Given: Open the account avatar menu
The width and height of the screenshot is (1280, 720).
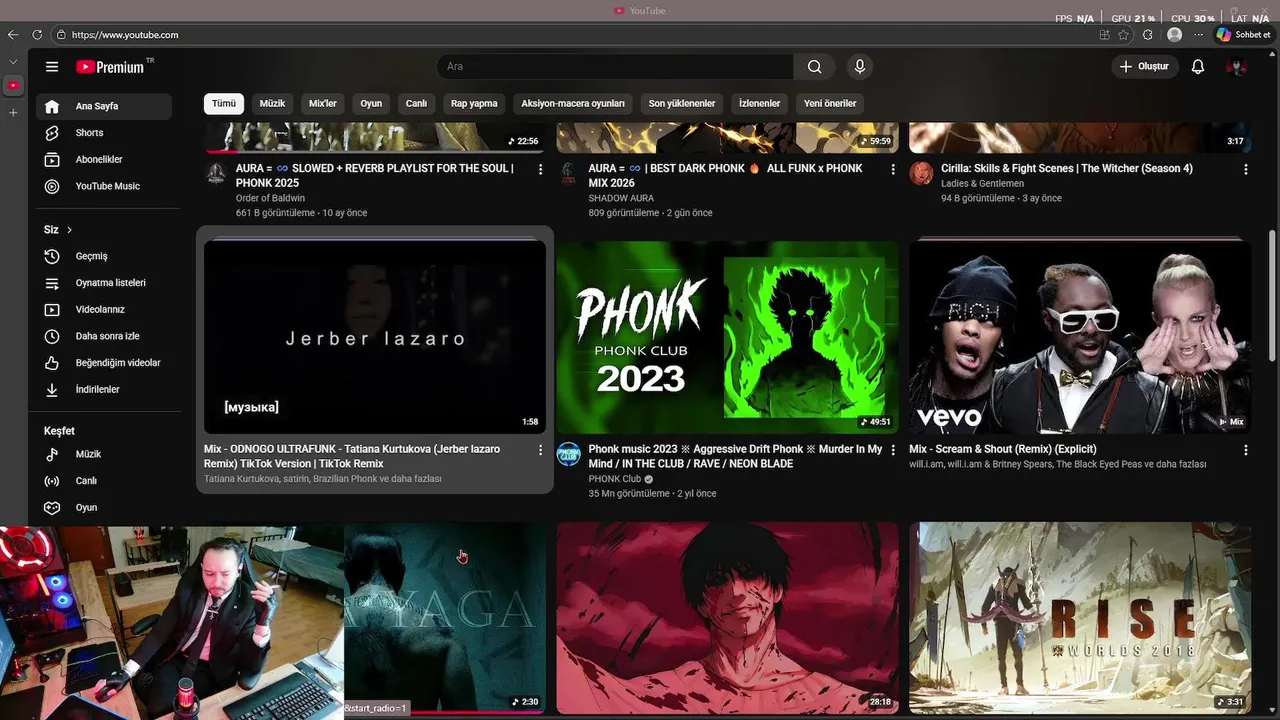Looking at the screenshot, I should coord(1237,67).
